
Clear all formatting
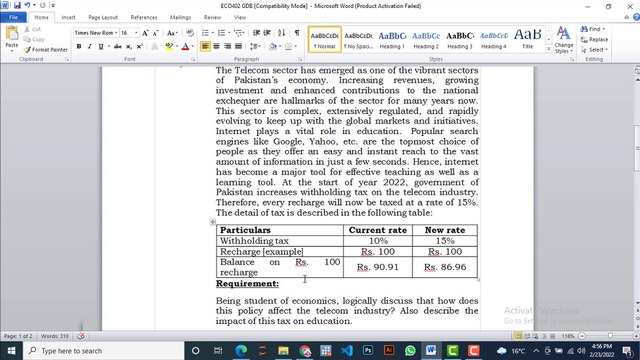tap(190, 33)
